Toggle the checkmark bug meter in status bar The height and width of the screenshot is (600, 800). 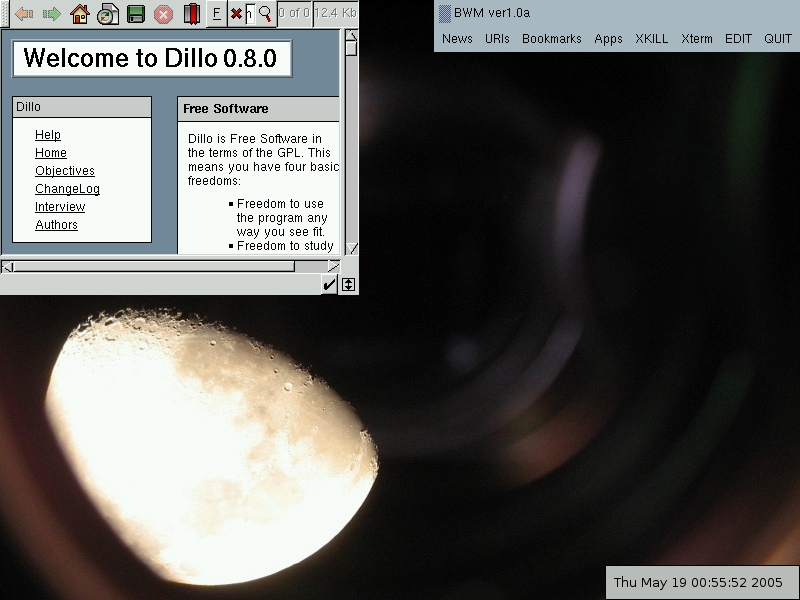point(329,285)
